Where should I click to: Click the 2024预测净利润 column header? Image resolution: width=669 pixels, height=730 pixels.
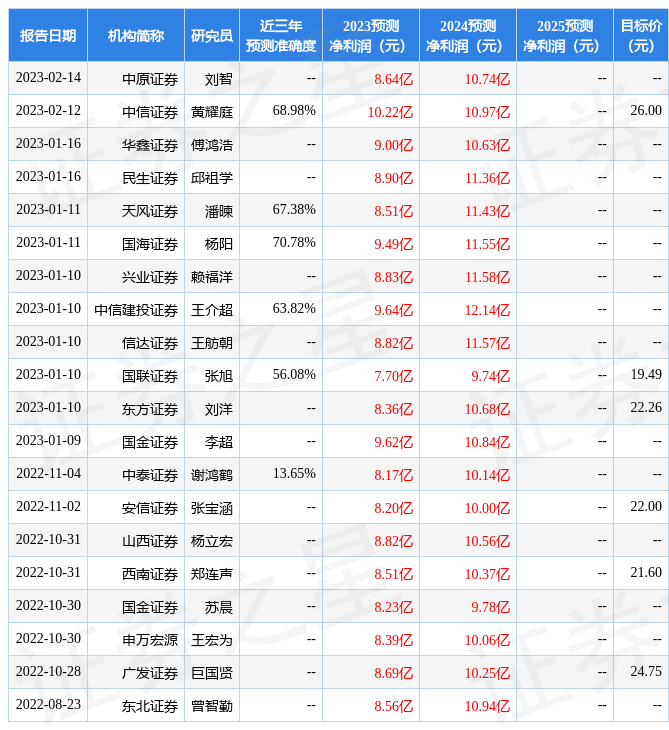(467, 35)
